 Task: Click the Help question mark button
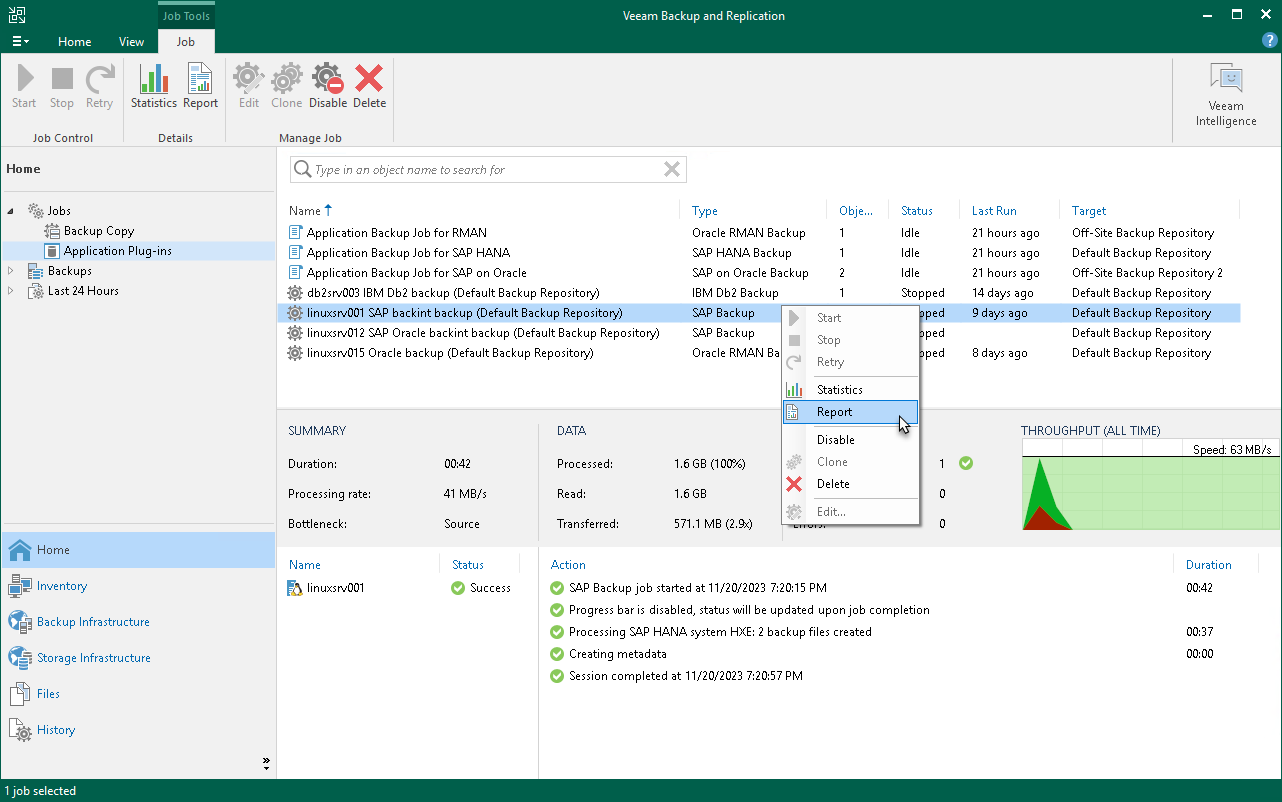[1269, 42]
